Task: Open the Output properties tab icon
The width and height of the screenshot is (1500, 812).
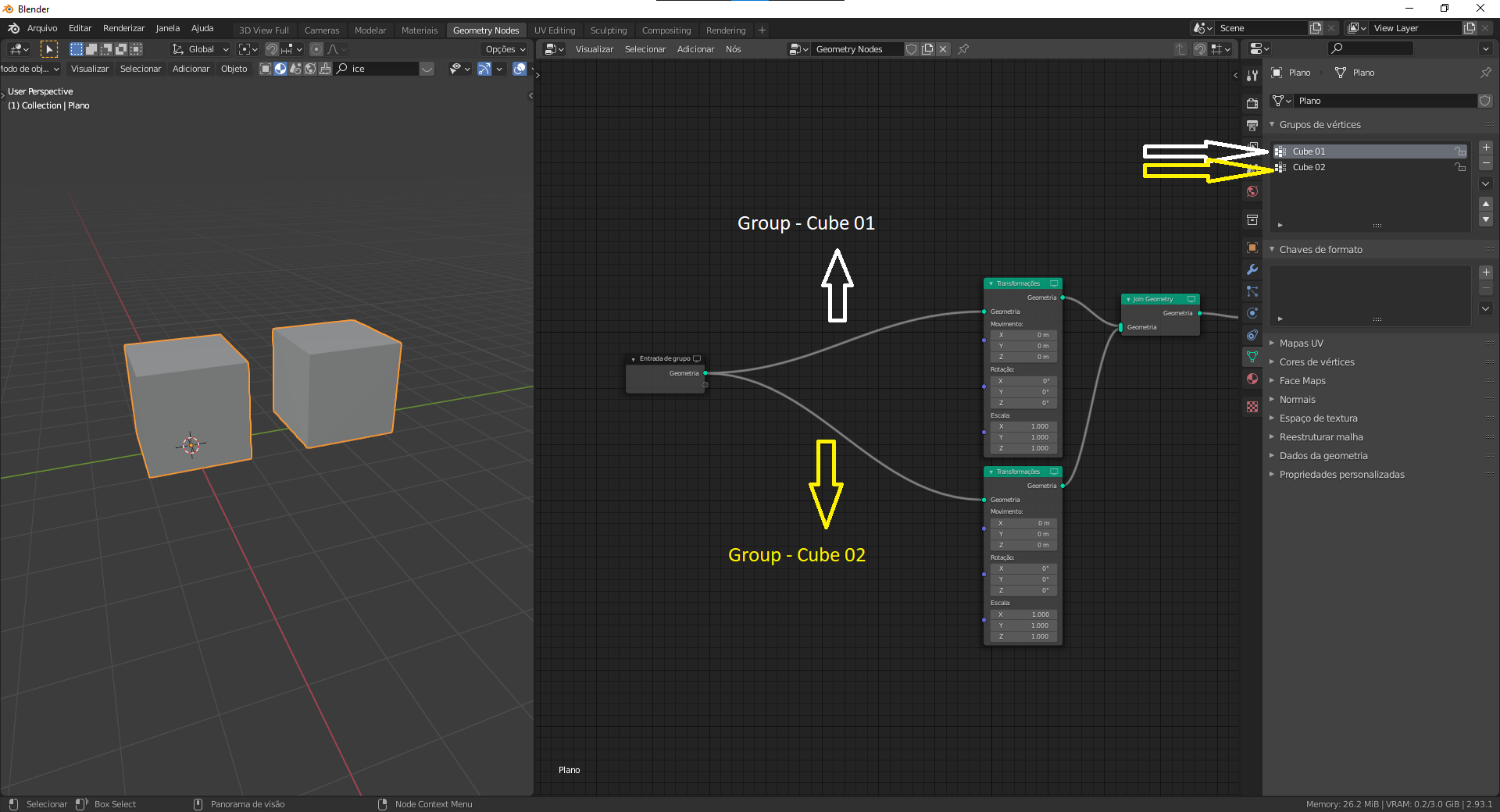Action: coord(1252,125)
